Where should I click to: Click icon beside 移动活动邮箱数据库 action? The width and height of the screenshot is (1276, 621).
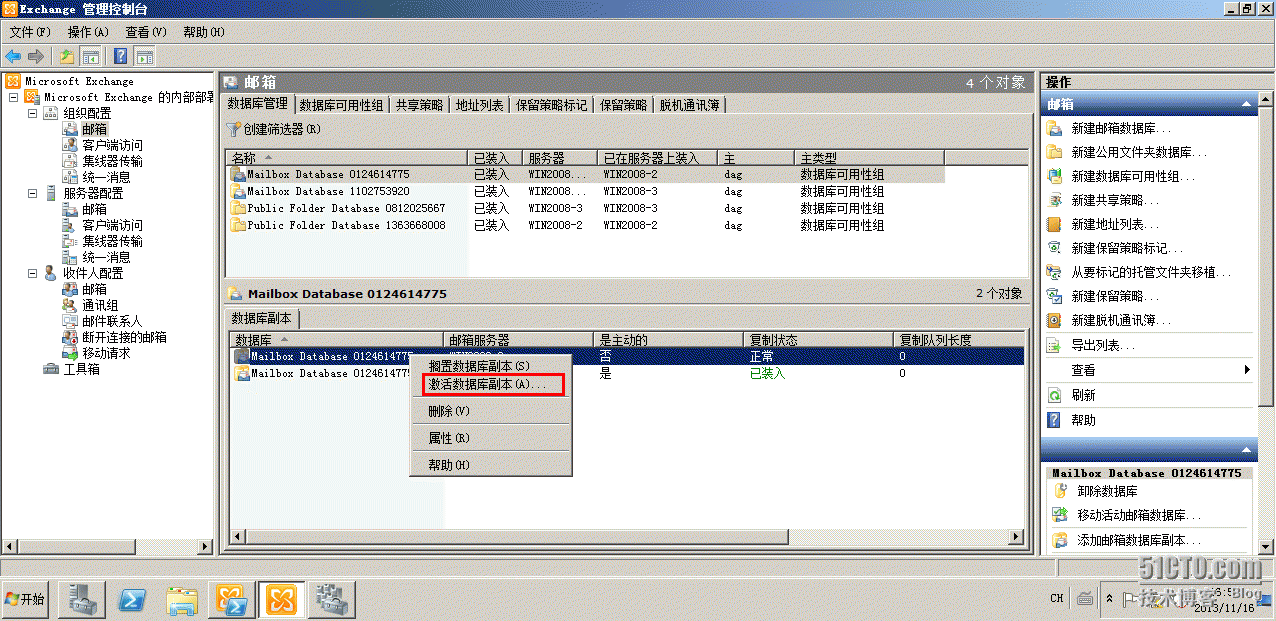[1060, 515]
